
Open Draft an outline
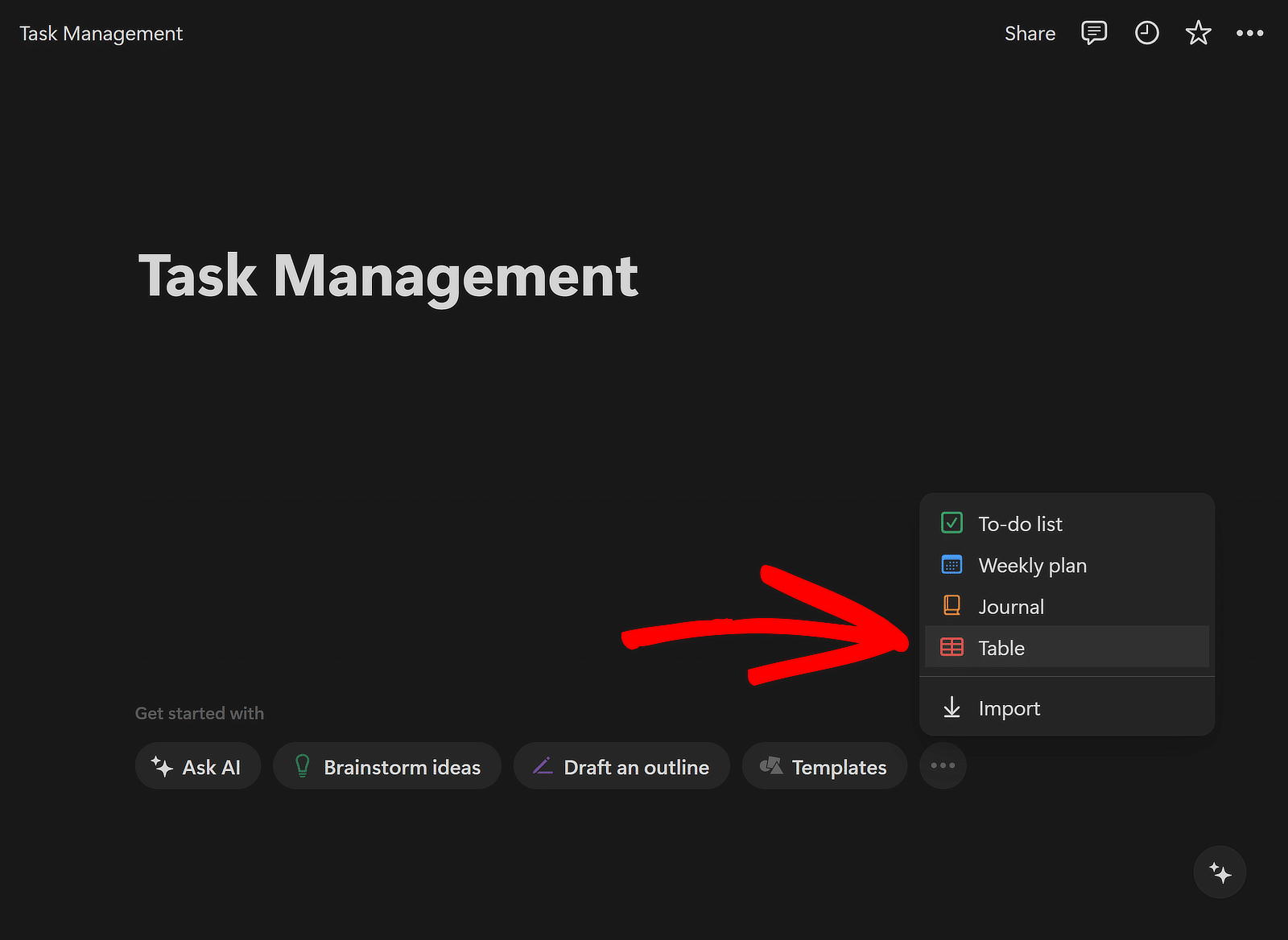[x=621, y=766]
